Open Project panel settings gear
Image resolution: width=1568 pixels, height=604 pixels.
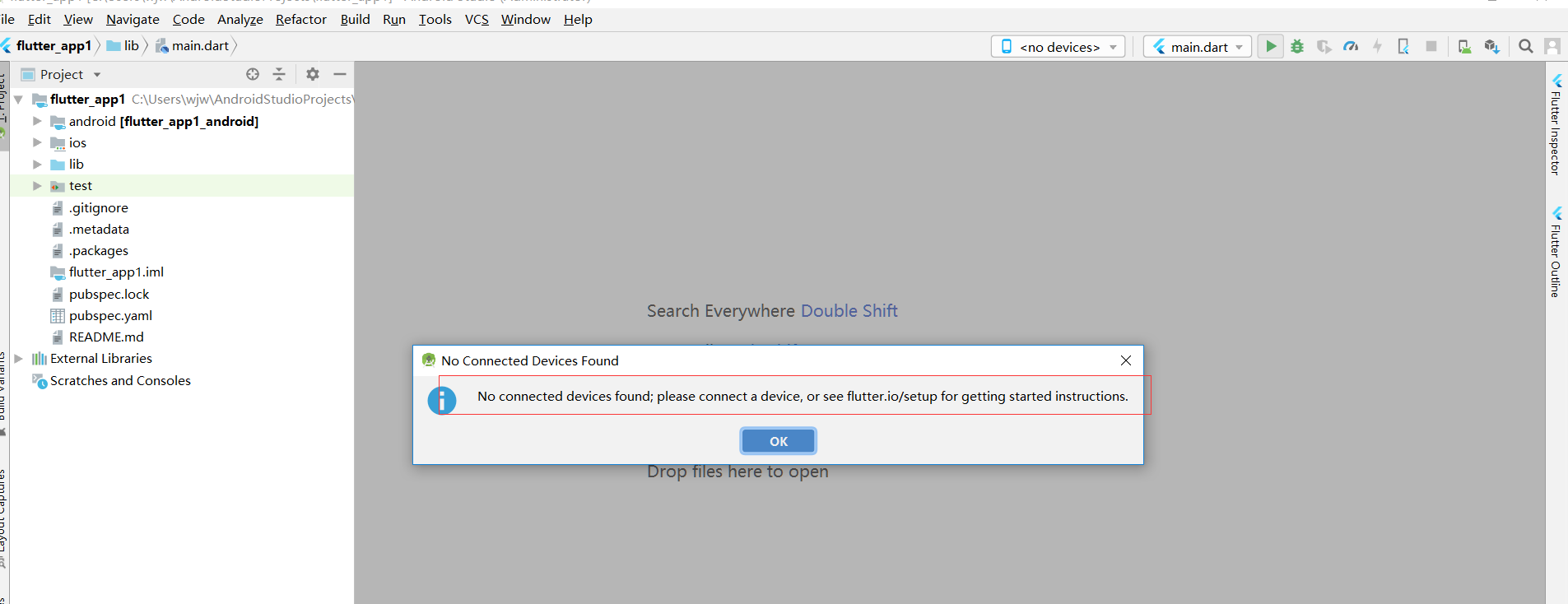pyautogui.click(x=313, y=74)
